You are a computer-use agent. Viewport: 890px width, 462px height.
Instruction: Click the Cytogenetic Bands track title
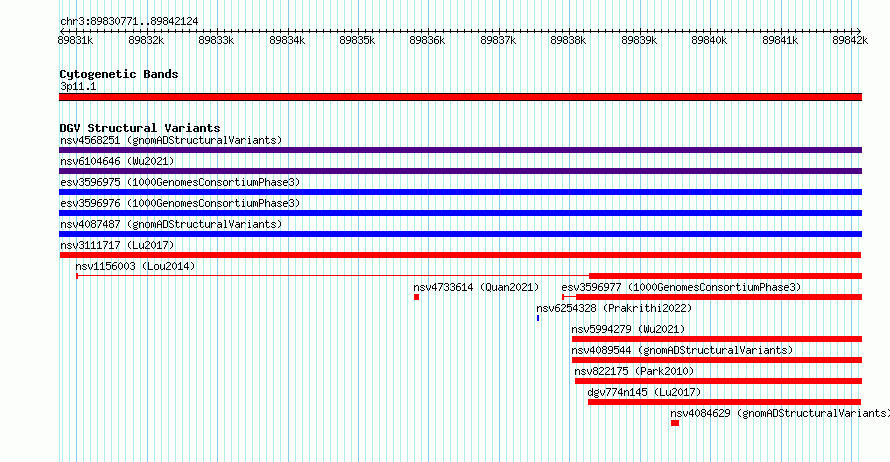tap(119, 74)
